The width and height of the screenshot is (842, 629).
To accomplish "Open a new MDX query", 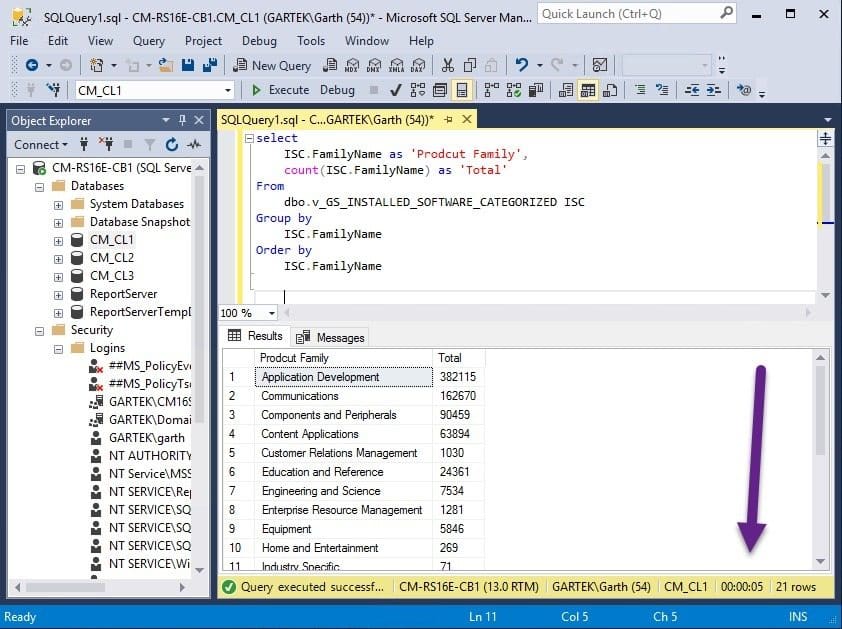I will tap(352, 66).
